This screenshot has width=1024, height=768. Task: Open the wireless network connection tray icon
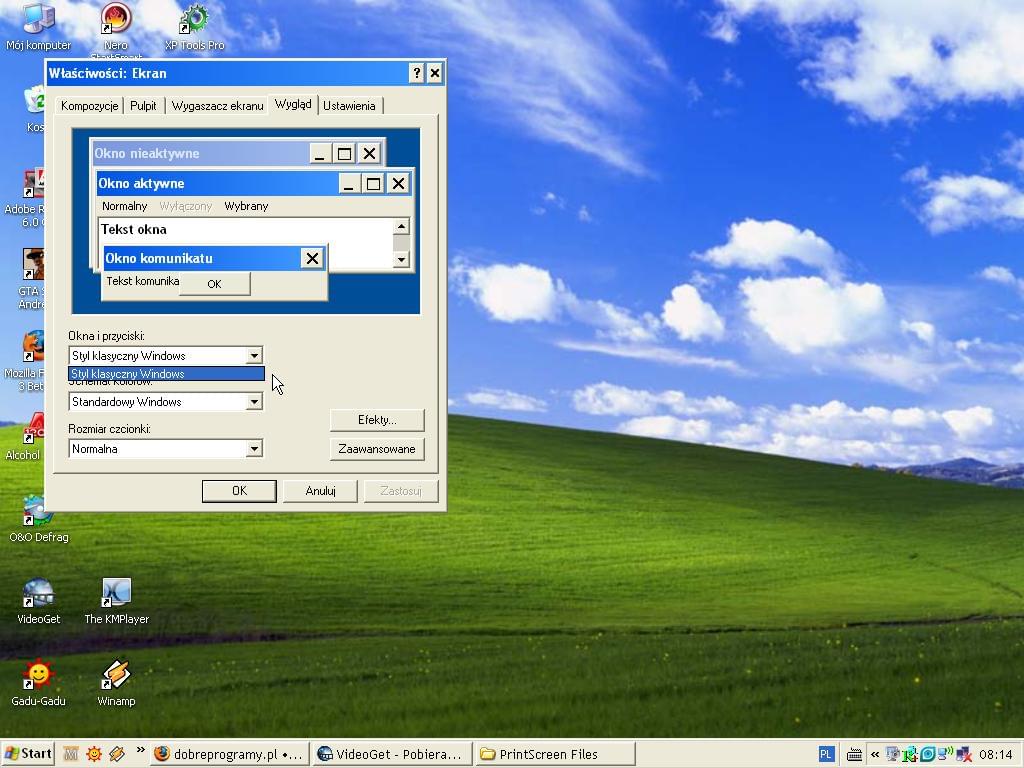coord(945,754)
